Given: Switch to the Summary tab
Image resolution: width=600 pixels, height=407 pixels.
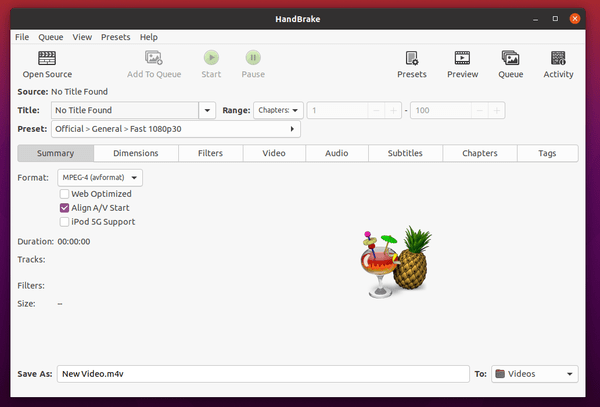Looking at the screenshot, I should (55, 153).
